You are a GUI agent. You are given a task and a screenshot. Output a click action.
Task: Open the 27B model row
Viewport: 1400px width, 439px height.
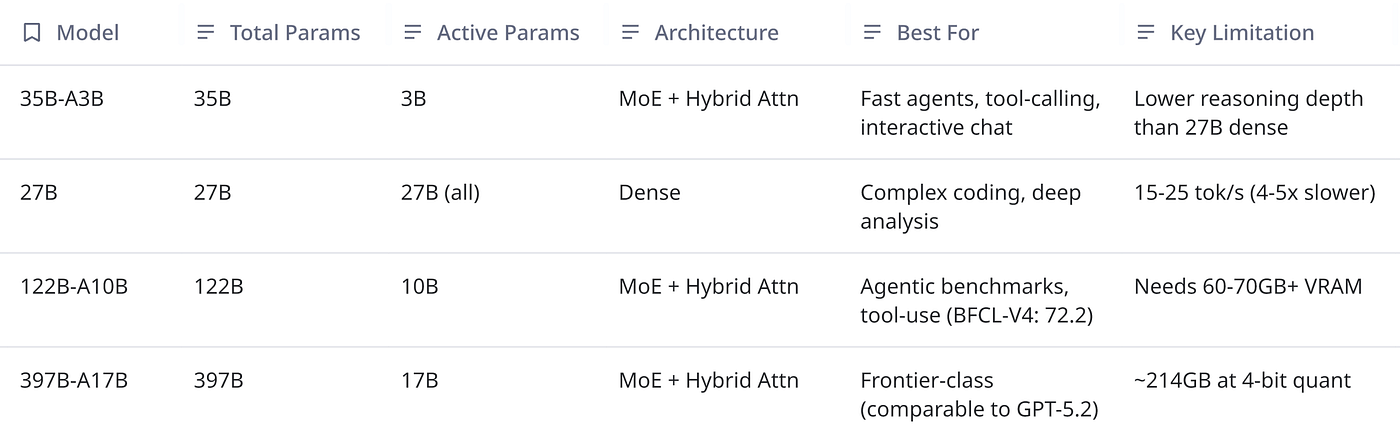700,206
